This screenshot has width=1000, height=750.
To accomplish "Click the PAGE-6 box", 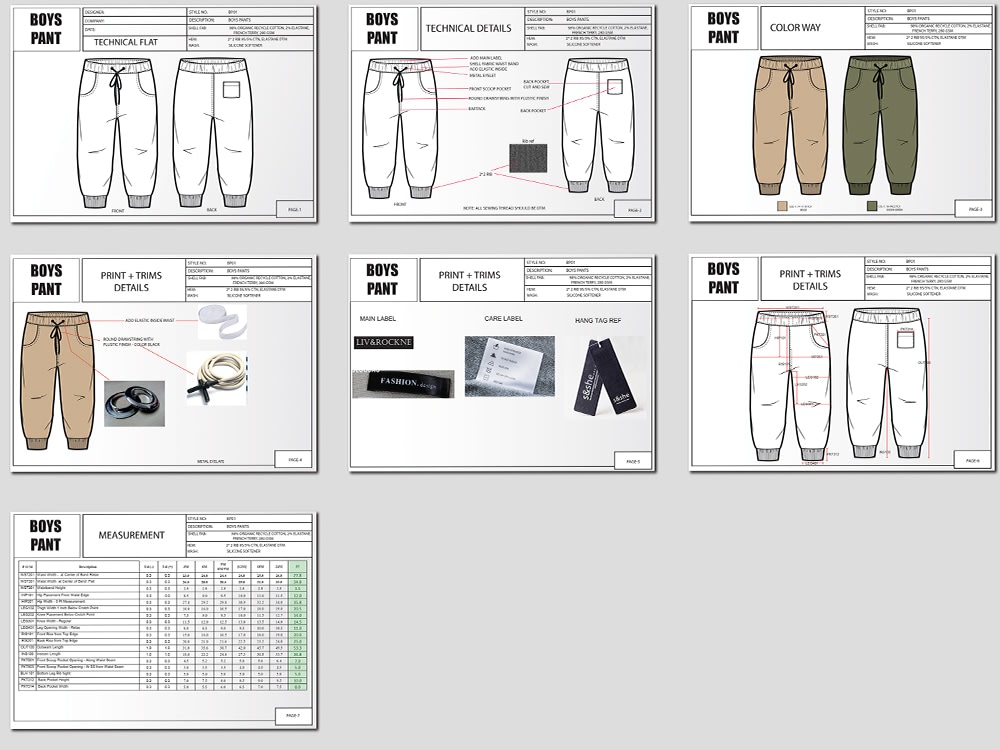I will tap(973, 460).
